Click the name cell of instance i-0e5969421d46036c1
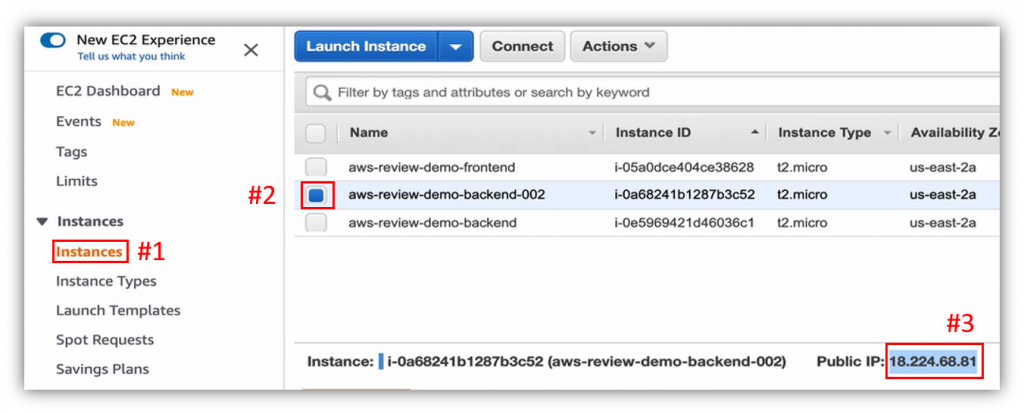Viewport: 1024px width, 414px height. tap(432, 223)
